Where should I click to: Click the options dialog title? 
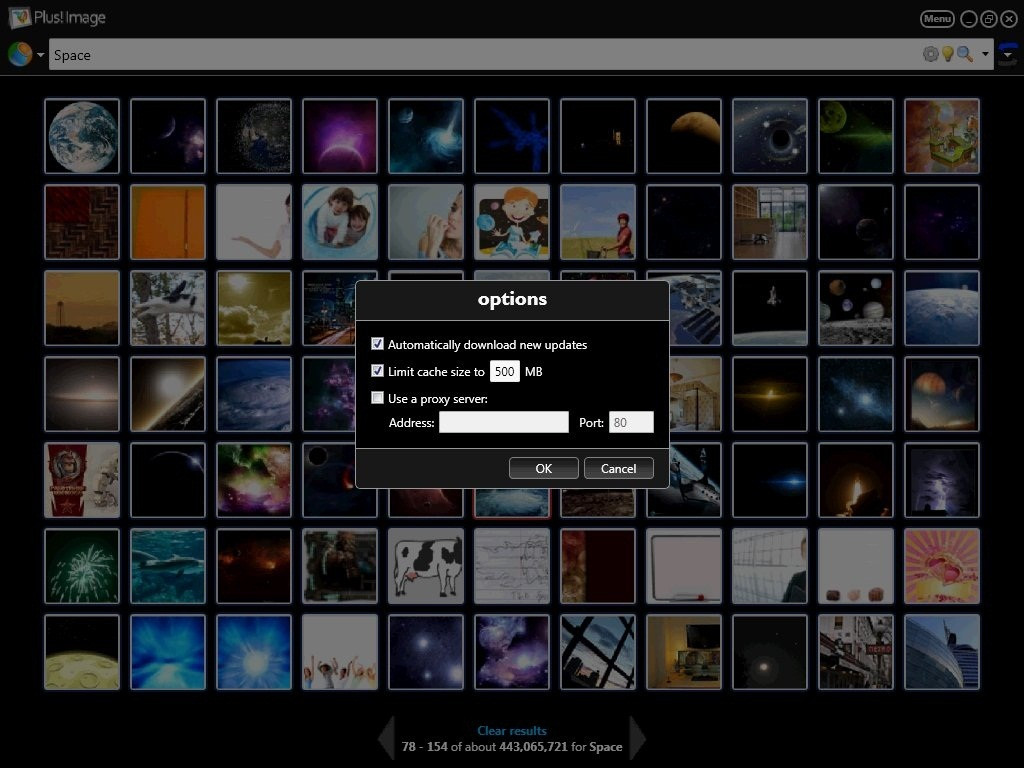512,299
